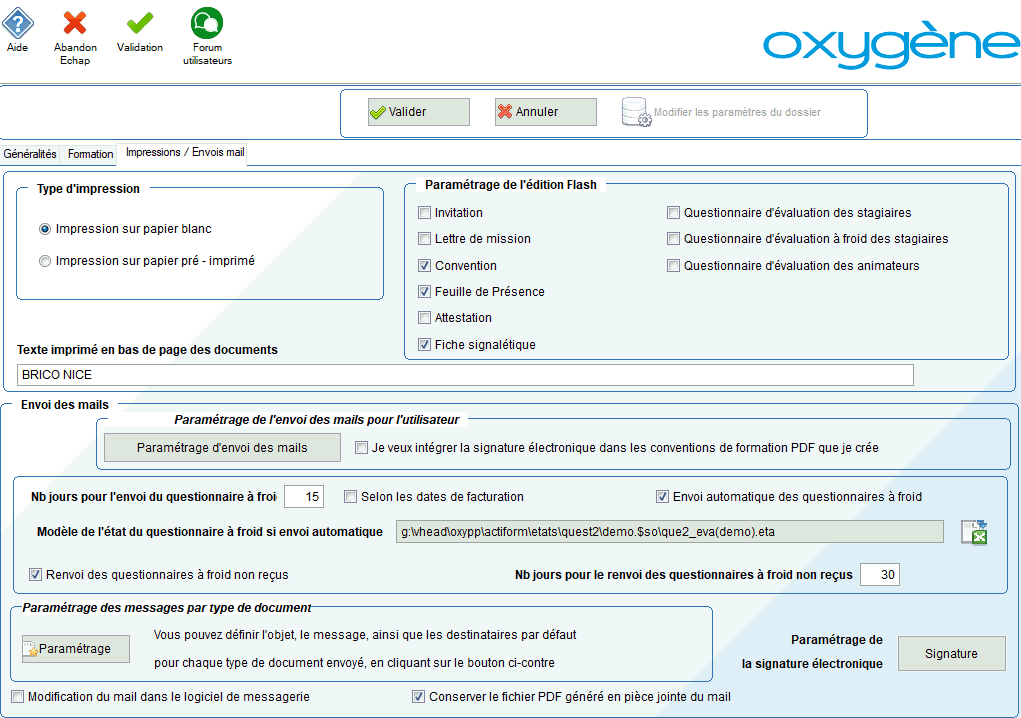1021x718 pixels.
Task: Enable Questionnaire d'évaluation des stagiaires
Action: tap(673, 213)
